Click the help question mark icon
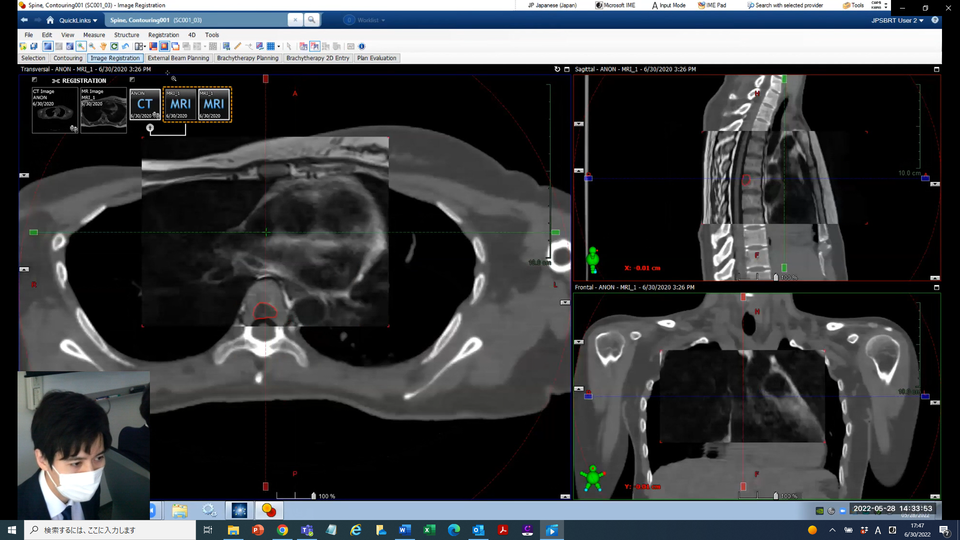 (934, 20)
